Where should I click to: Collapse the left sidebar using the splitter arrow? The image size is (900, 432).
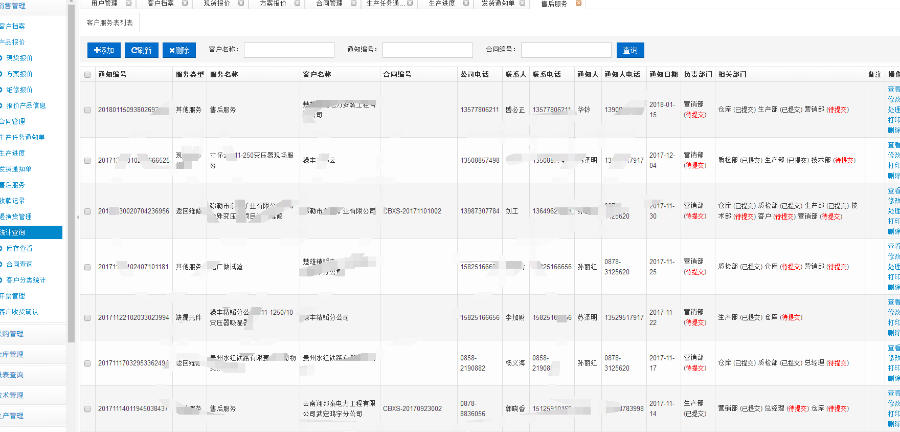tap(78, 217)
